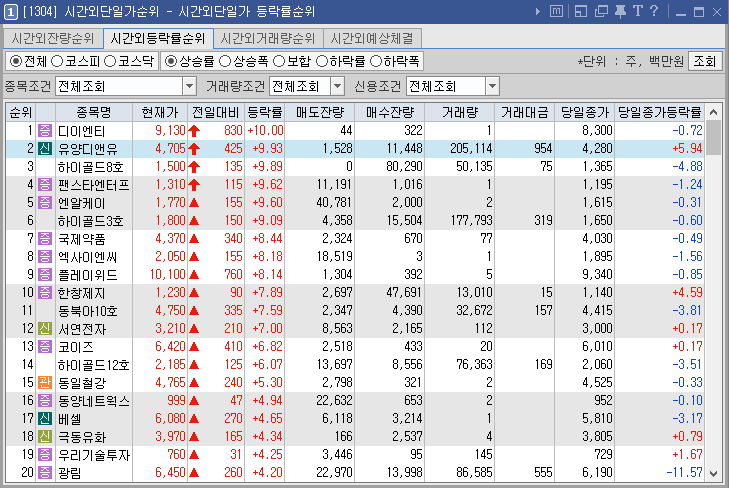
Task: Click the 증 badge beside 동양네트웍스
Action: tap(45, 401)
